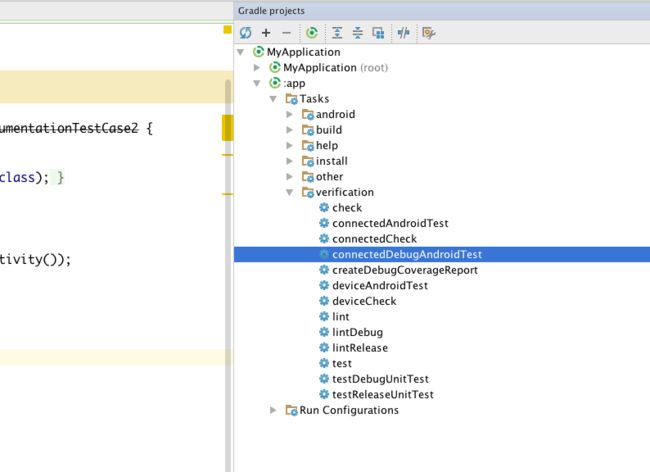Screen dimensions: 650x472
Task: Collapse all tree nodes icon
Action: 358,33
